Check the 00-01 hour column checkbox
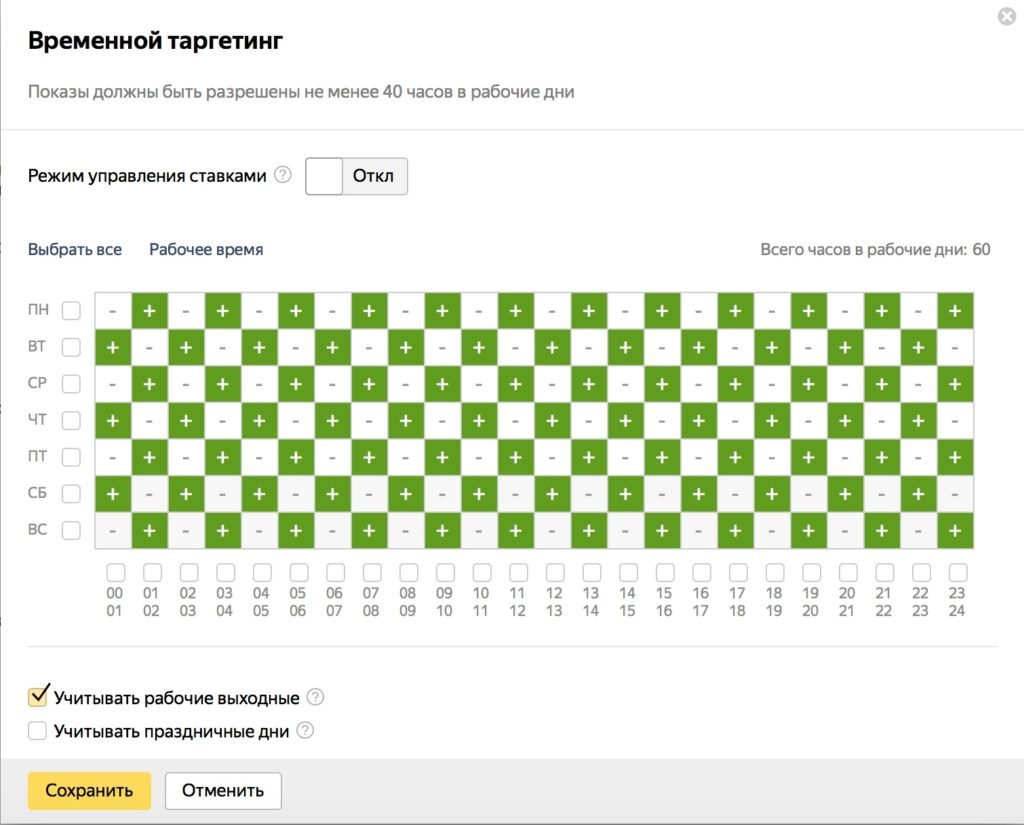This screenshot has height=825, width=1024. coord(115,573)
